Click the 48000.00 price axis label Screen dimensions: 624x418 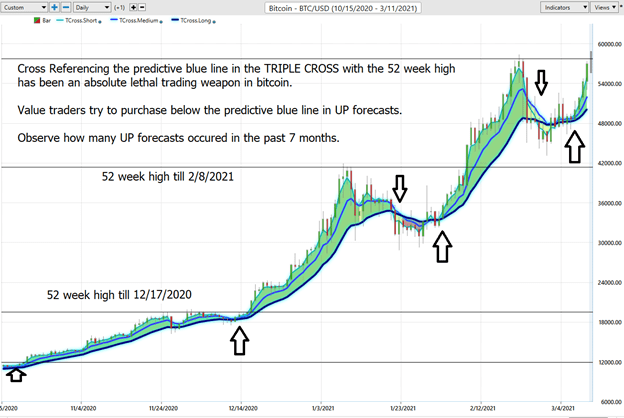coord(609,124)
